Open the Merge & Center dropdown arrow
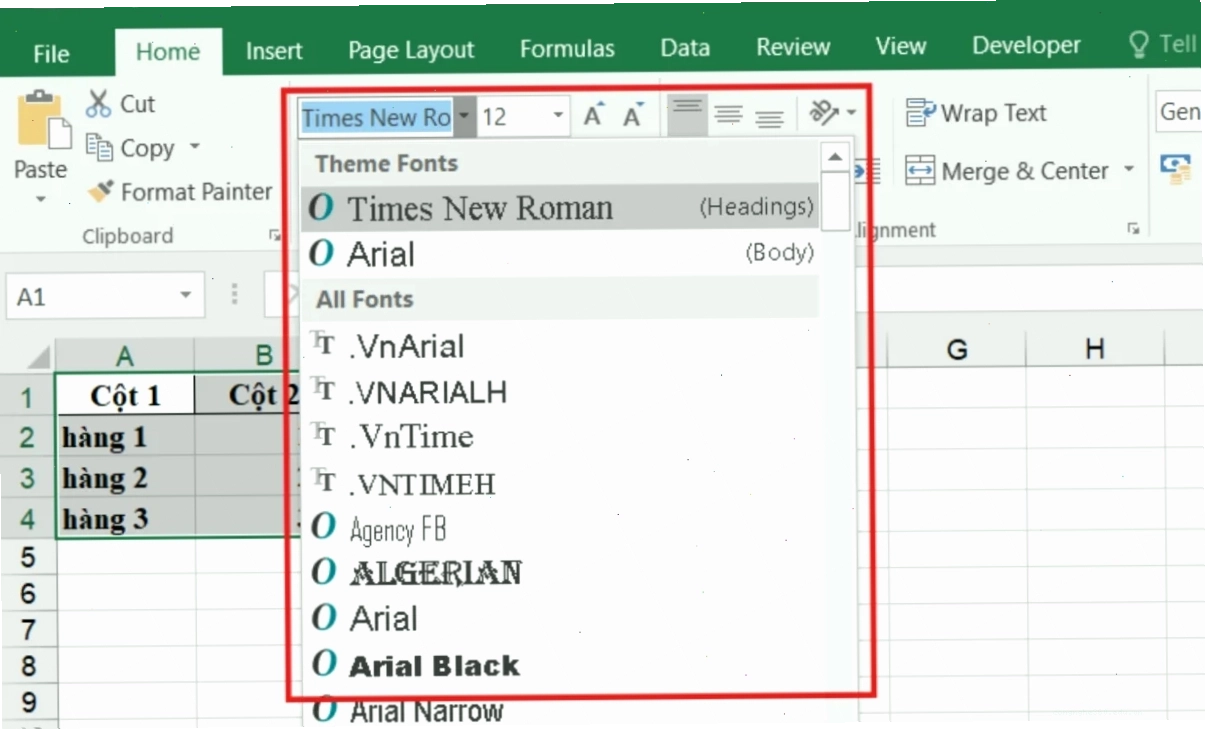This screenshot has width=1205, height=729. click(x=1128, y=170)
